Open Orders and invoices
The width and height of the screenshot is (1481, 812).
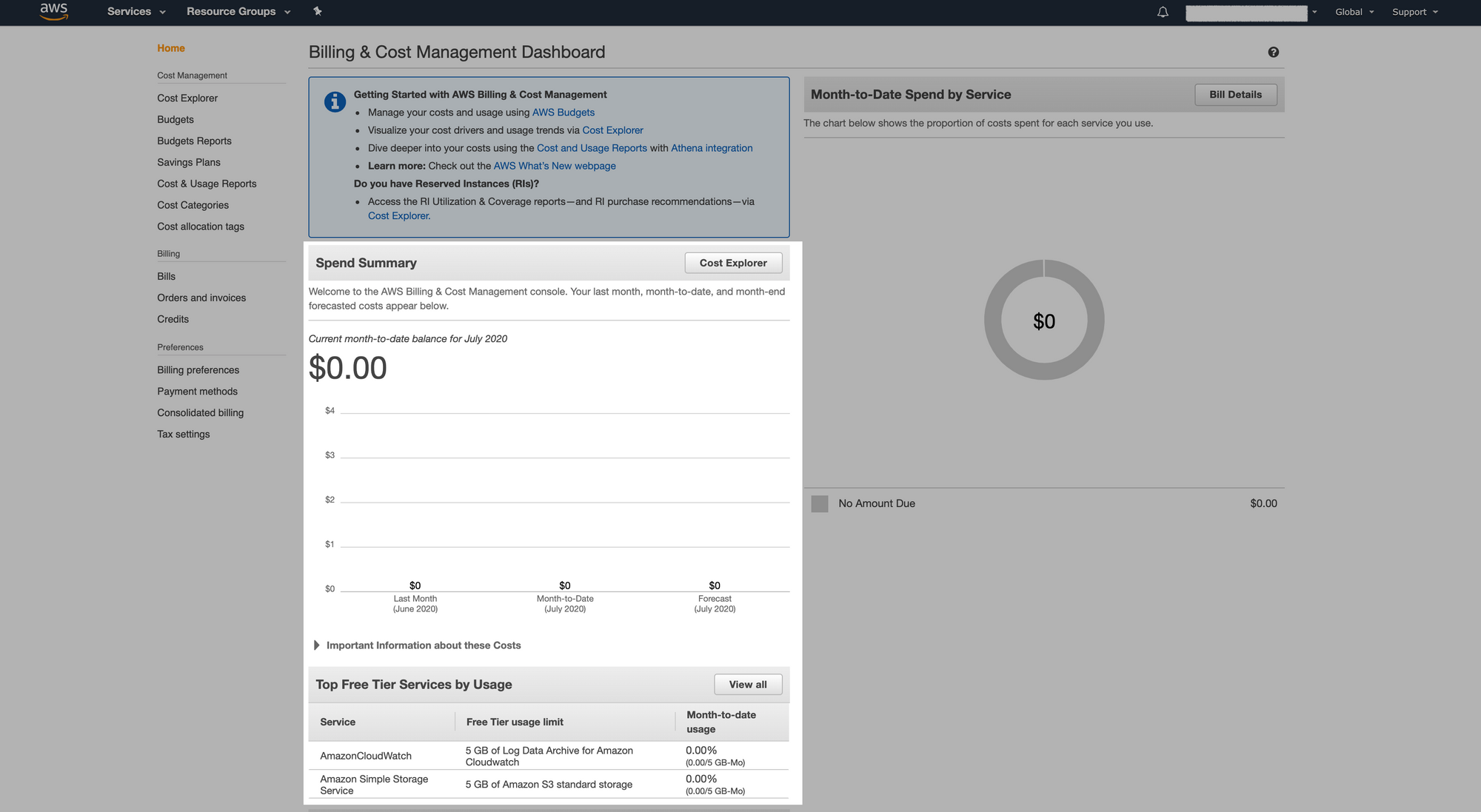(201, 298)
